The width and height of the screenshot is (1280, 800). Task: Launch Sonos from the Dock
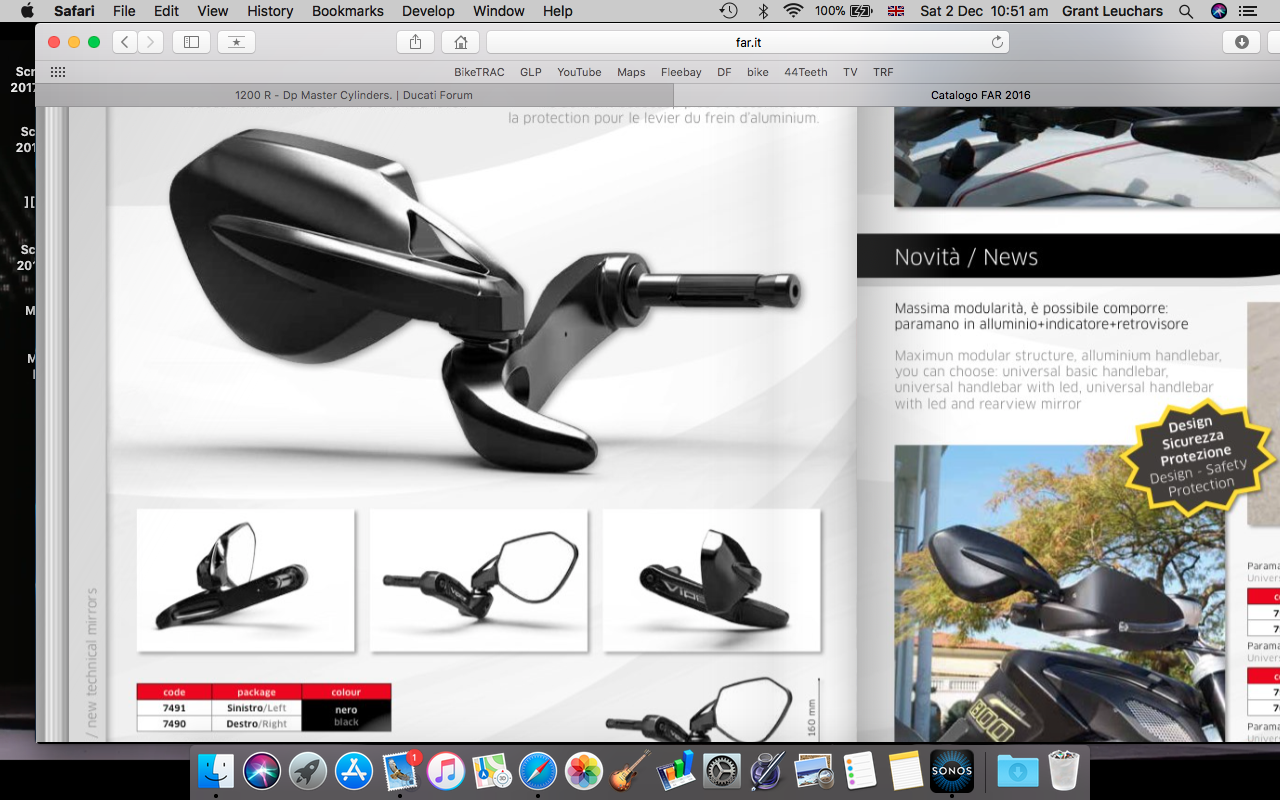[951, 771]
